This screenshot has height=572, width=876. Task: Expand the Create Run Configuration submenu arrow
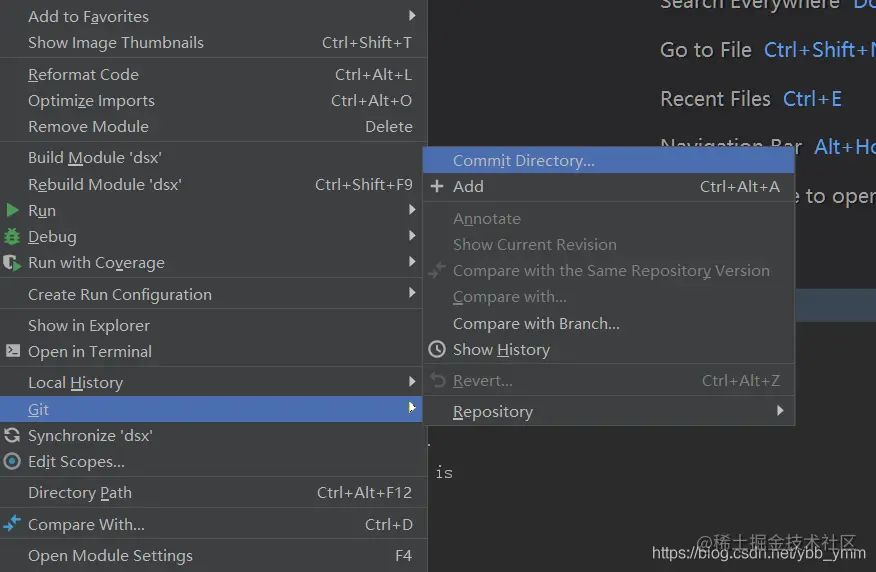[412, 294]
